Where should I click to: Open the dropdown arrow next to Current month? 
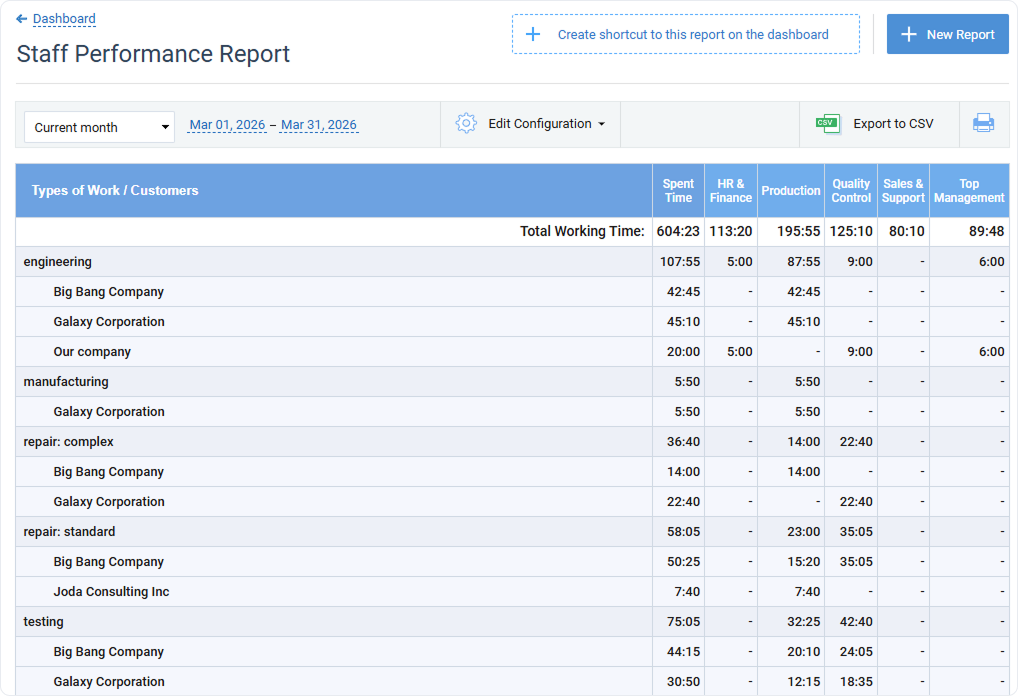coord(166,127)
